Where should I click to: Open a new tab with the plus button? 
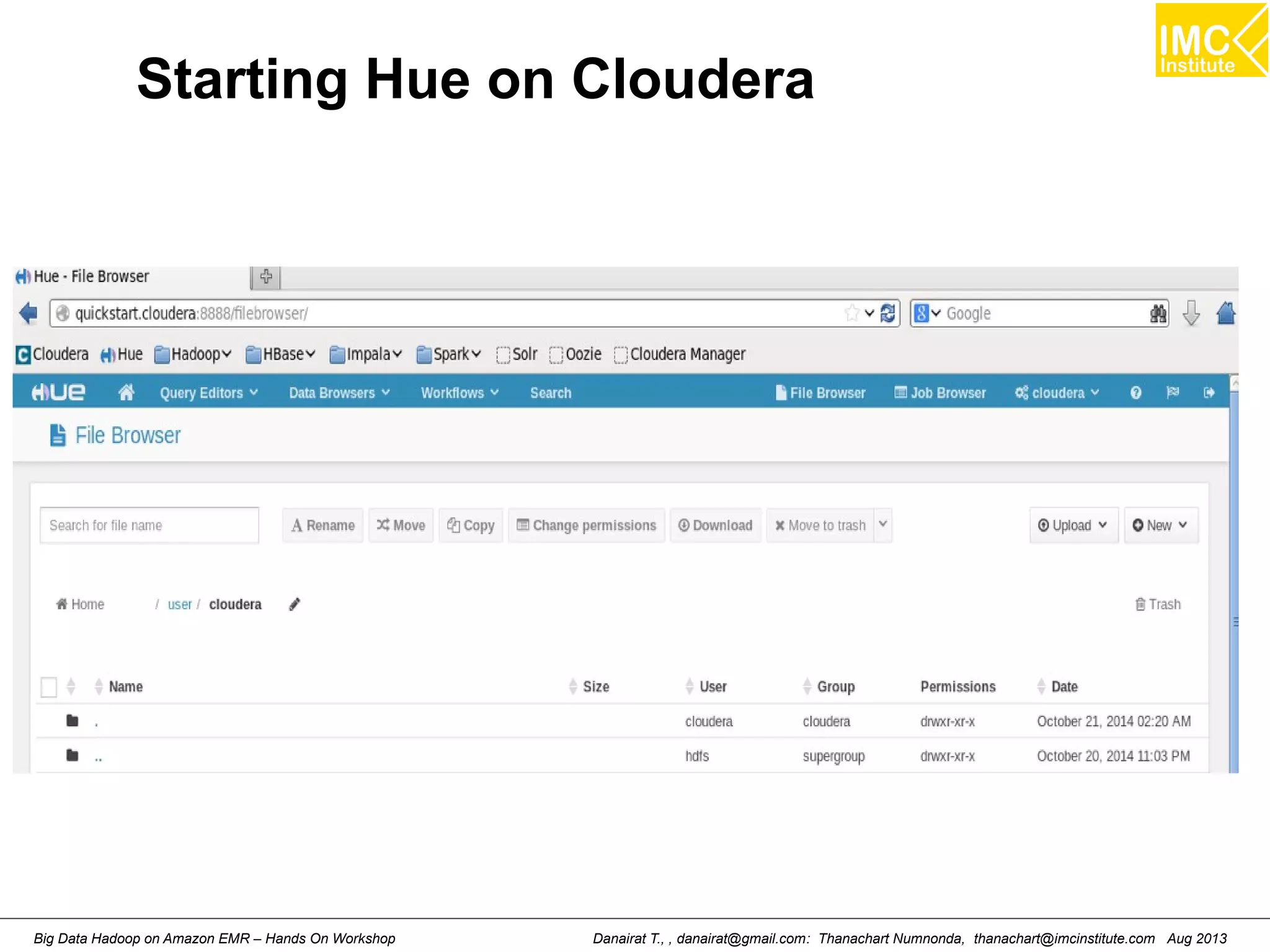click(x=266, y=276)
